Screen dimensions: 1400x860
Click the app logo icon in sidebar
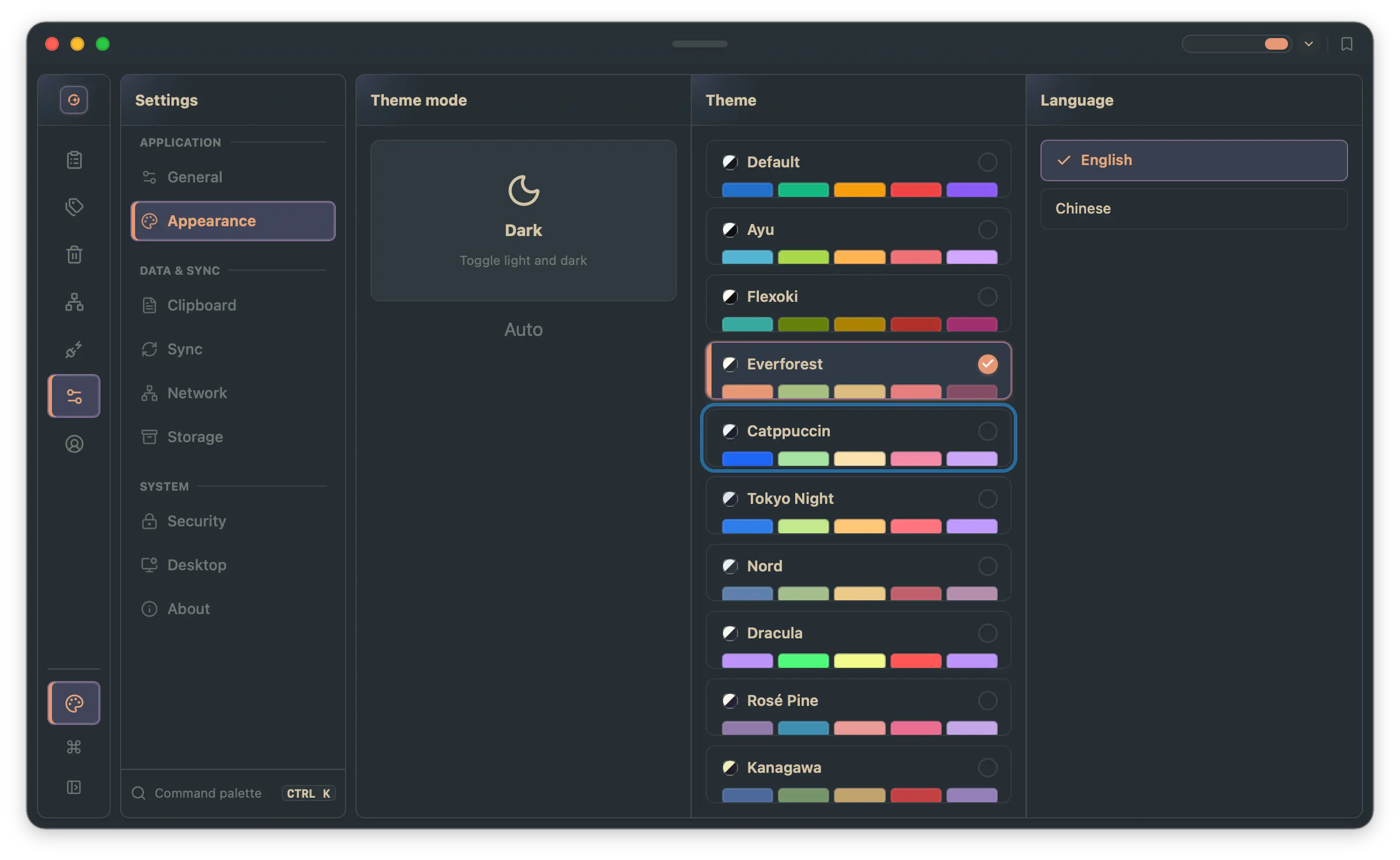click(x=74, y=100)
